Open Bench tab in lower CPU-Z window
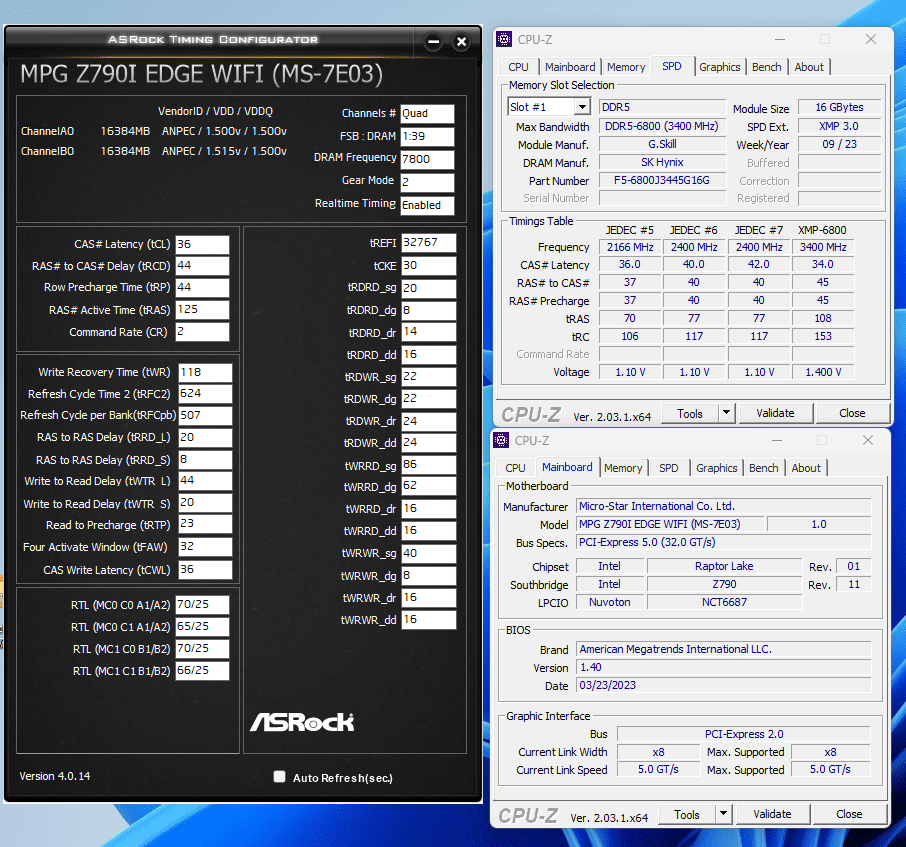The width and height of the screenshot is (906, 847). tap(763, 468)
